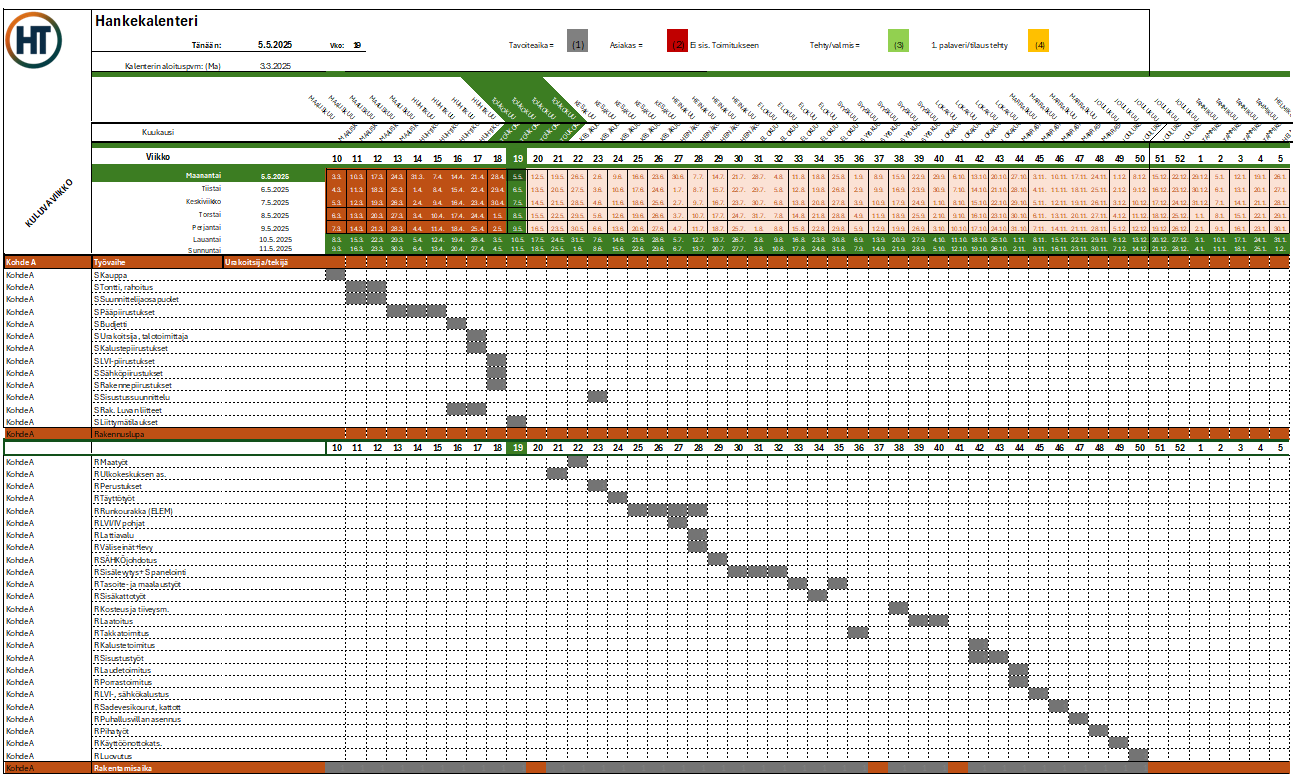Image resolution: width=1297 pixels, height=777 pixels.
Task: Edit the calendar start date 3.3.2025
Action: click(x=275, y=66)
